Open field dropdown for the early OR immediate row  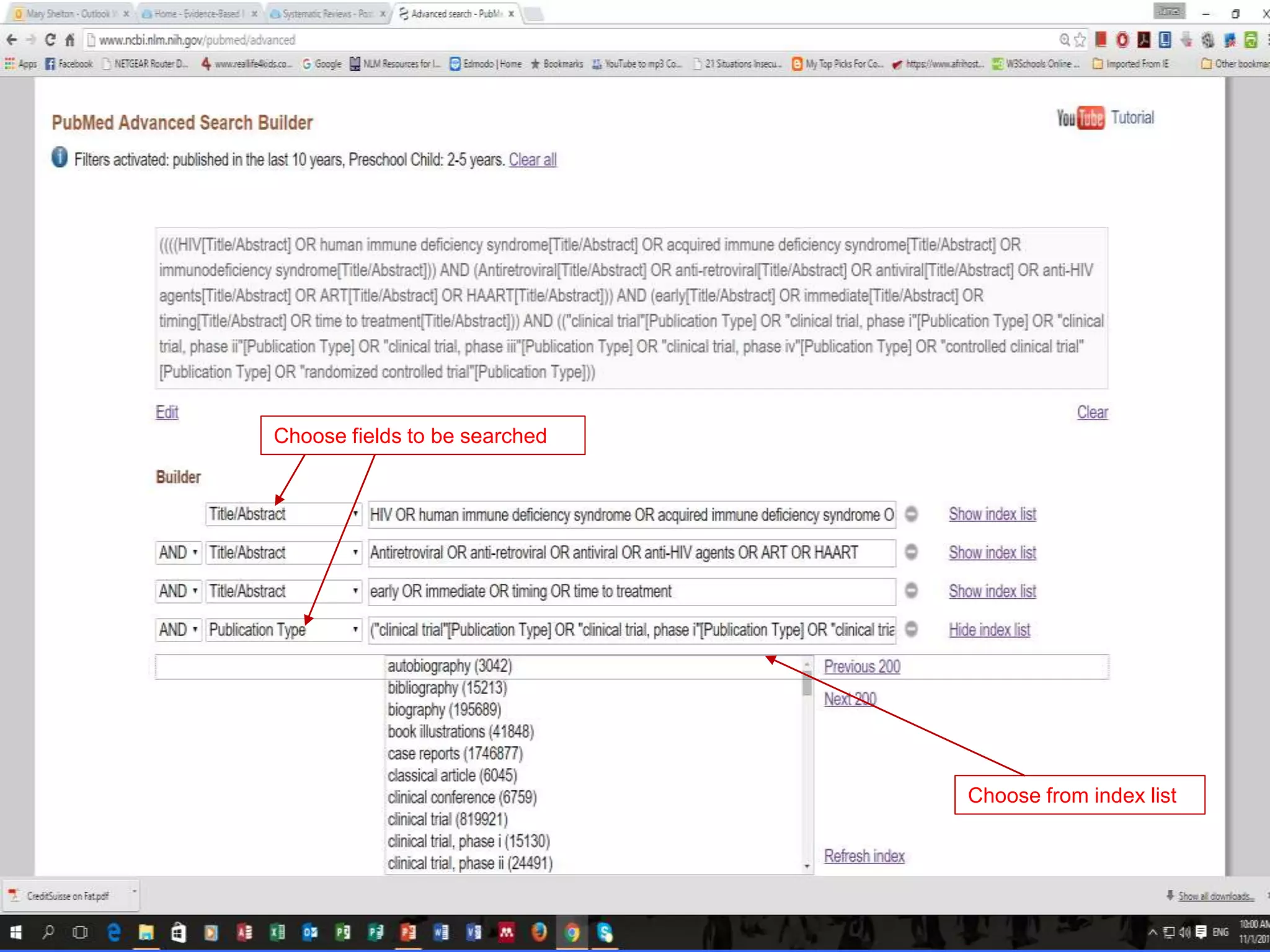click(283, 591)
